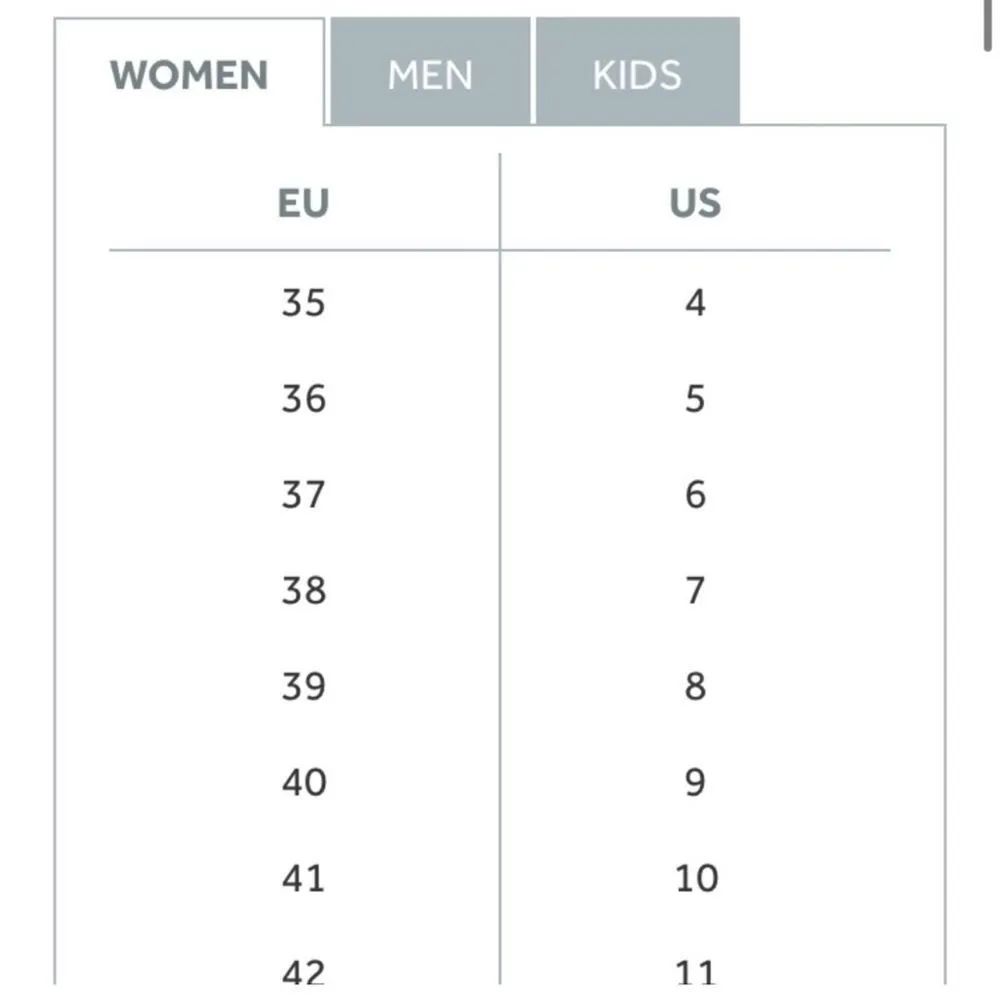
Task: Pick US size 7
Action: coord(695,590)
